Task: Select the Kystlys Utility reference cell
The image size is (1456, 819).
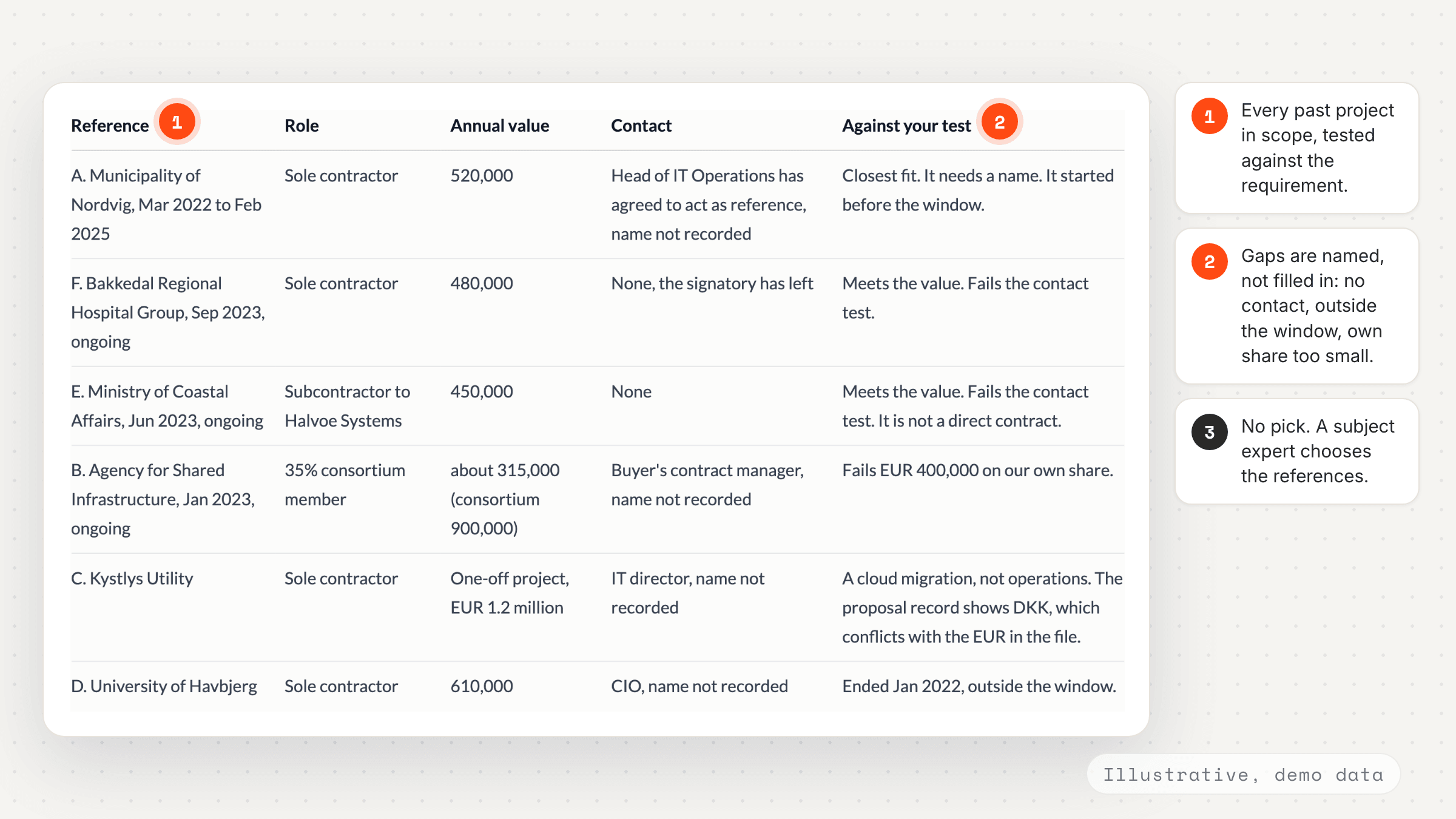Action: tap(132, 578)
